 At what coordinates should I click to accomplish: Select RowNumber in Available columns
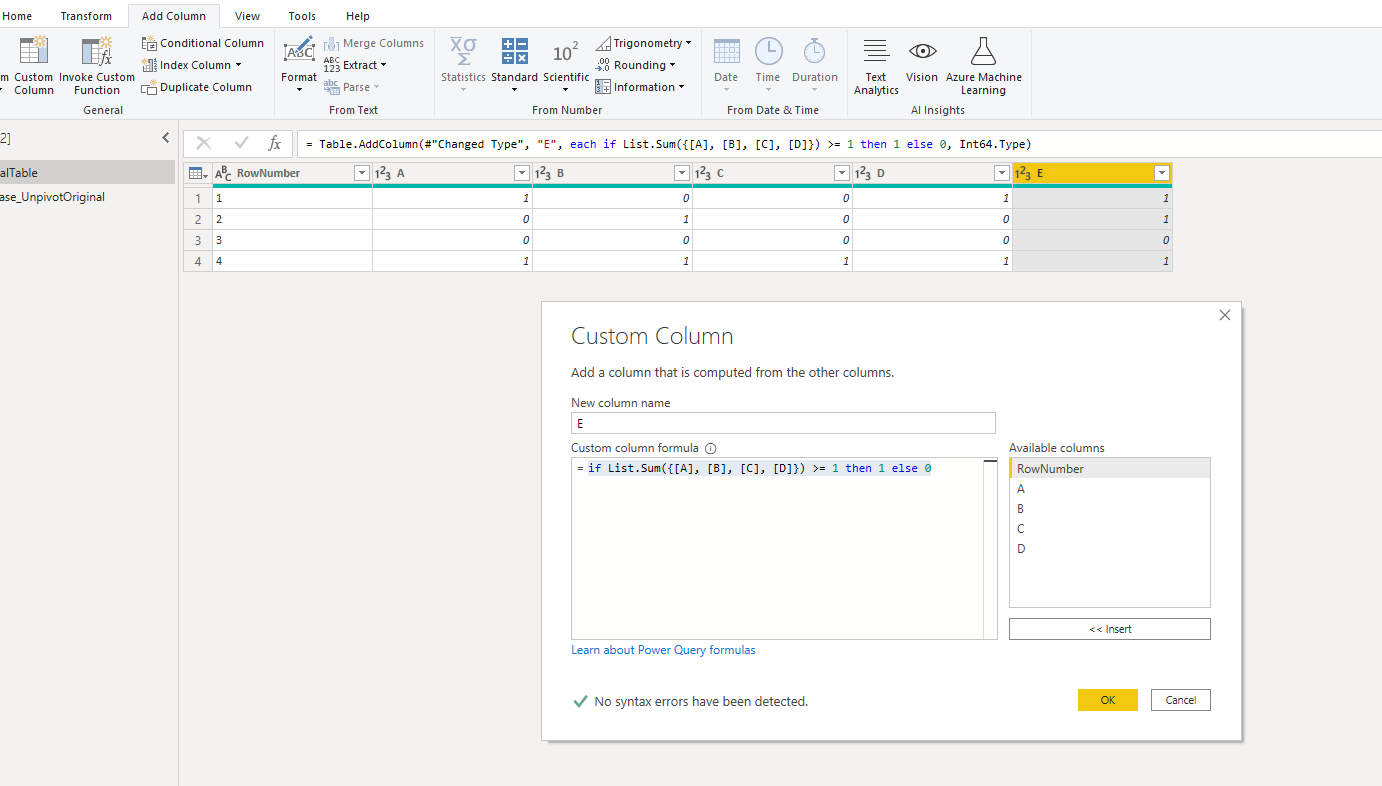coord(1110,468)
